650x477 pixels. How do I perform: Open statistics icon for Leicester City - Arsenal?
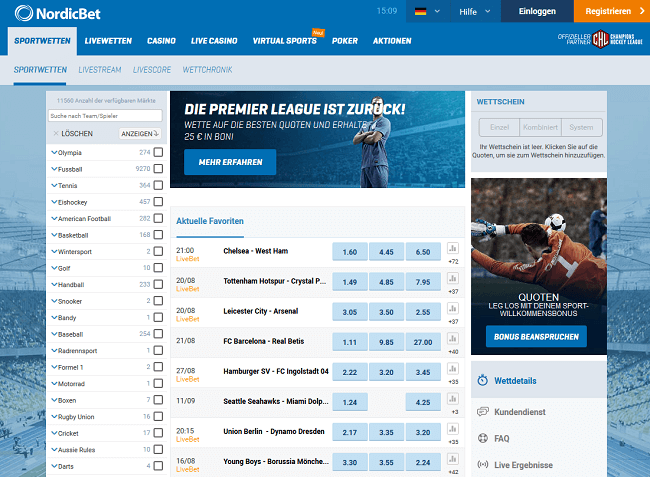pyautogui.click(x=453, y=308)
